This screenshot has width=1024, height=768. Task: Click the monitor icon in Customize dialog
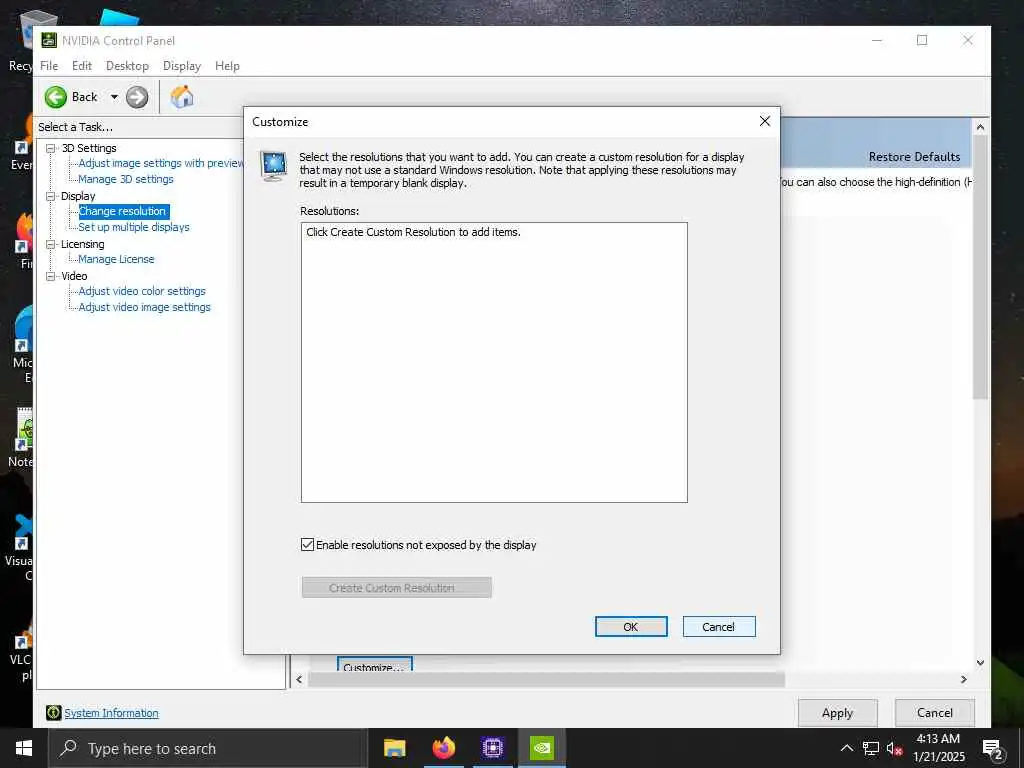click(x=273, y=165)
